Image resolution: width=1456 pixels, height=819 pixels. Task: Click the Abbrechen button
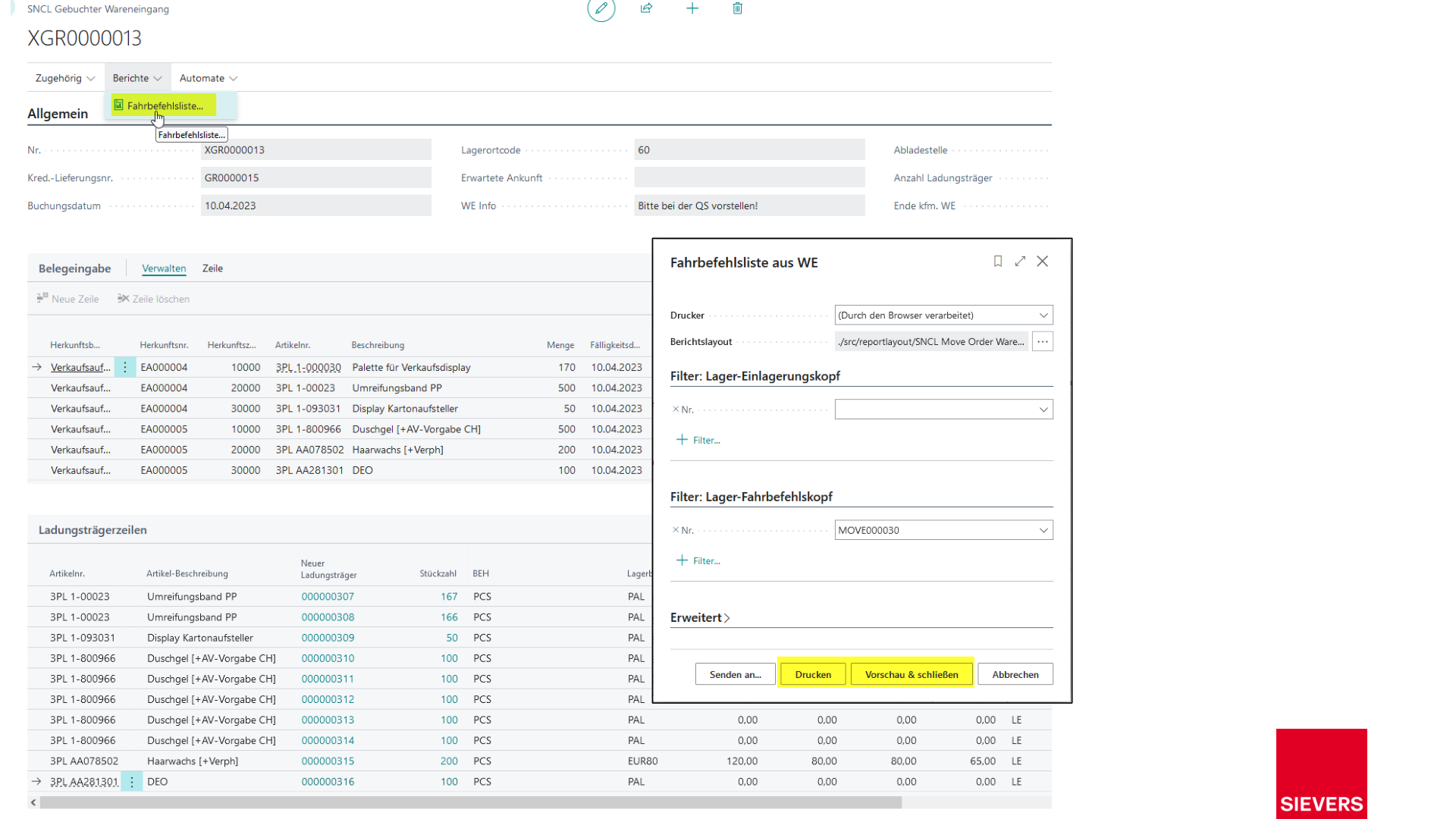(x=1015, y=675)
